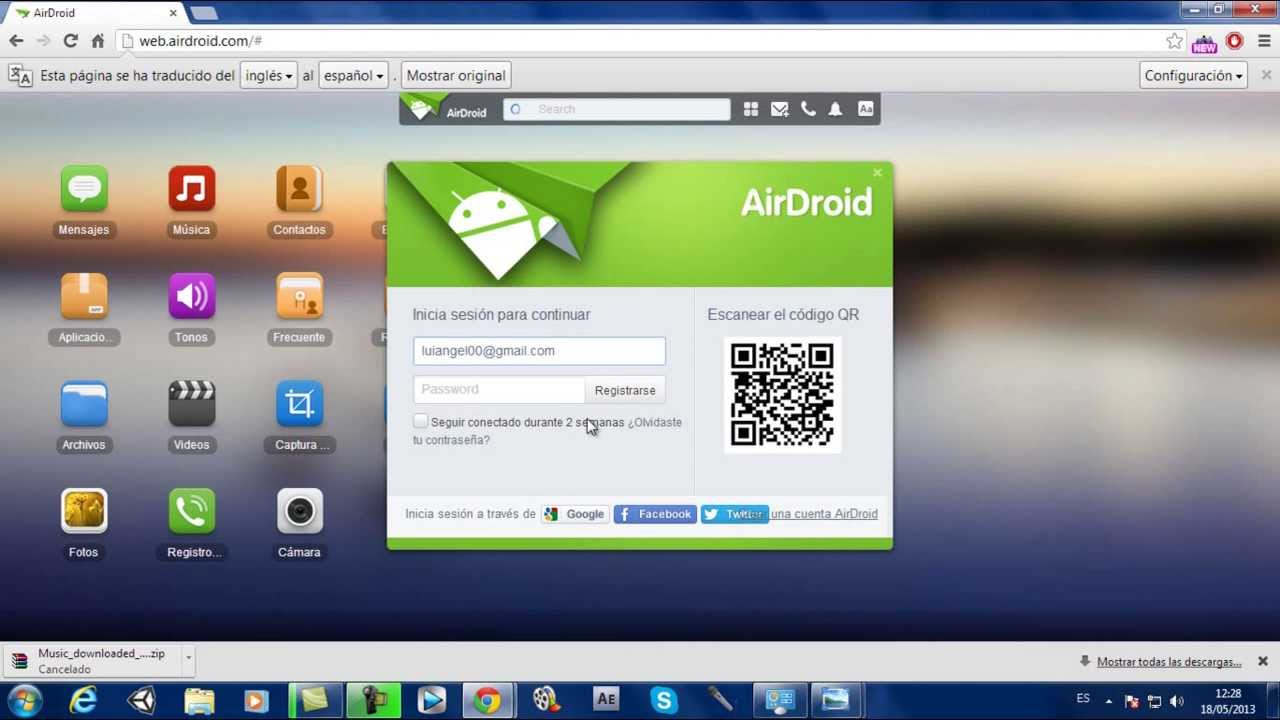Bookmark page with the star icon

1174,41
